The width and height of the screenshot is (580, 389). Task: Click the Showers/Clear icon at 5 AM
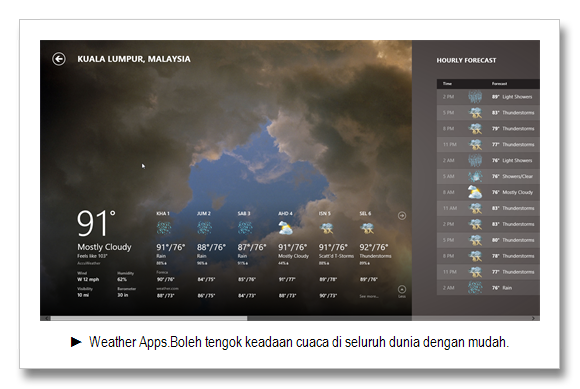click(475, 176)
